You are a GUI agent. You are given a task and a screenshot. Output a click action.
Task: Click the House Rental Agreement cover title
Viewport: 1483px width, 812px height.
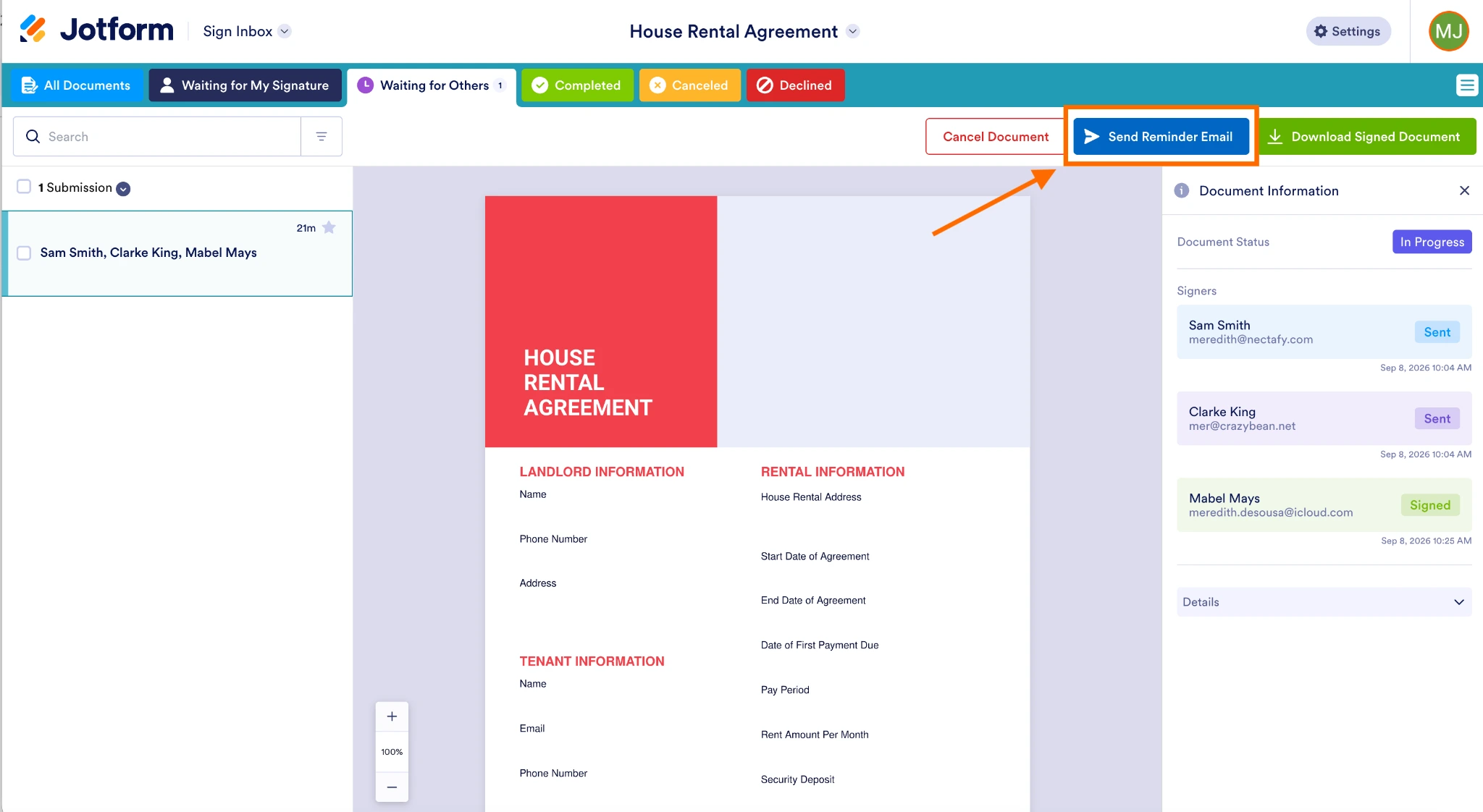(x=588, y=383)
